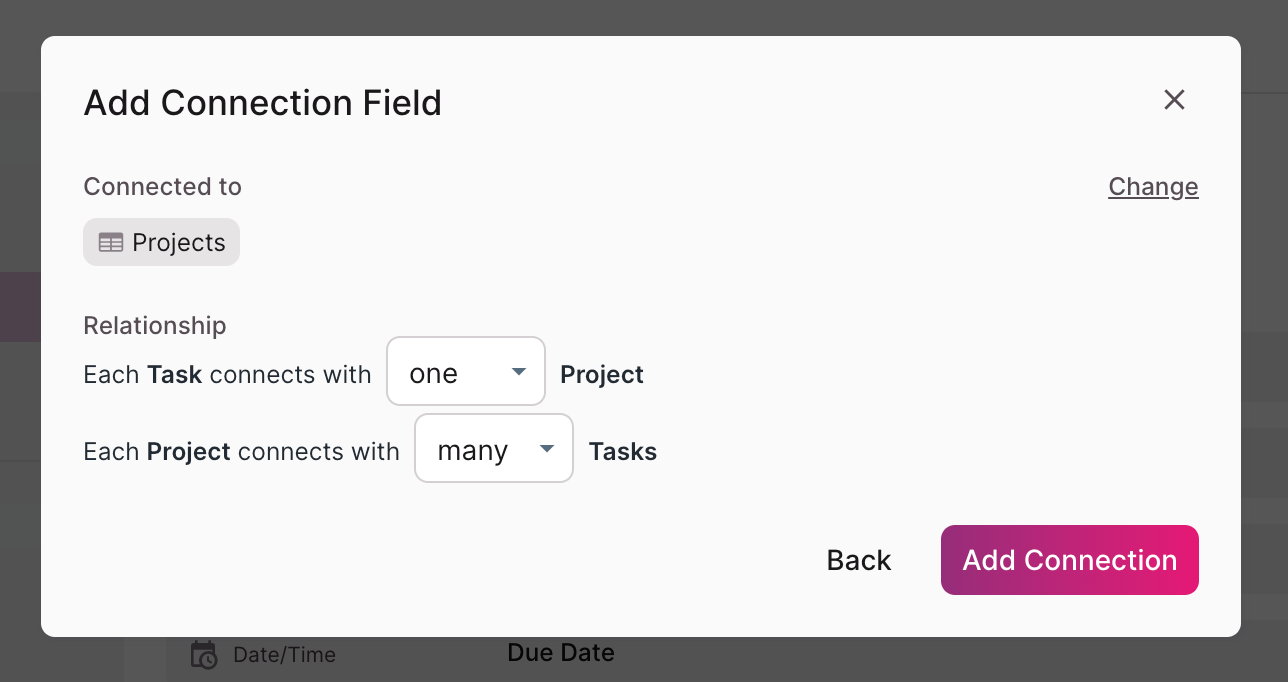
Task: Change how many Projects each Task connects with
Action: 465,370
